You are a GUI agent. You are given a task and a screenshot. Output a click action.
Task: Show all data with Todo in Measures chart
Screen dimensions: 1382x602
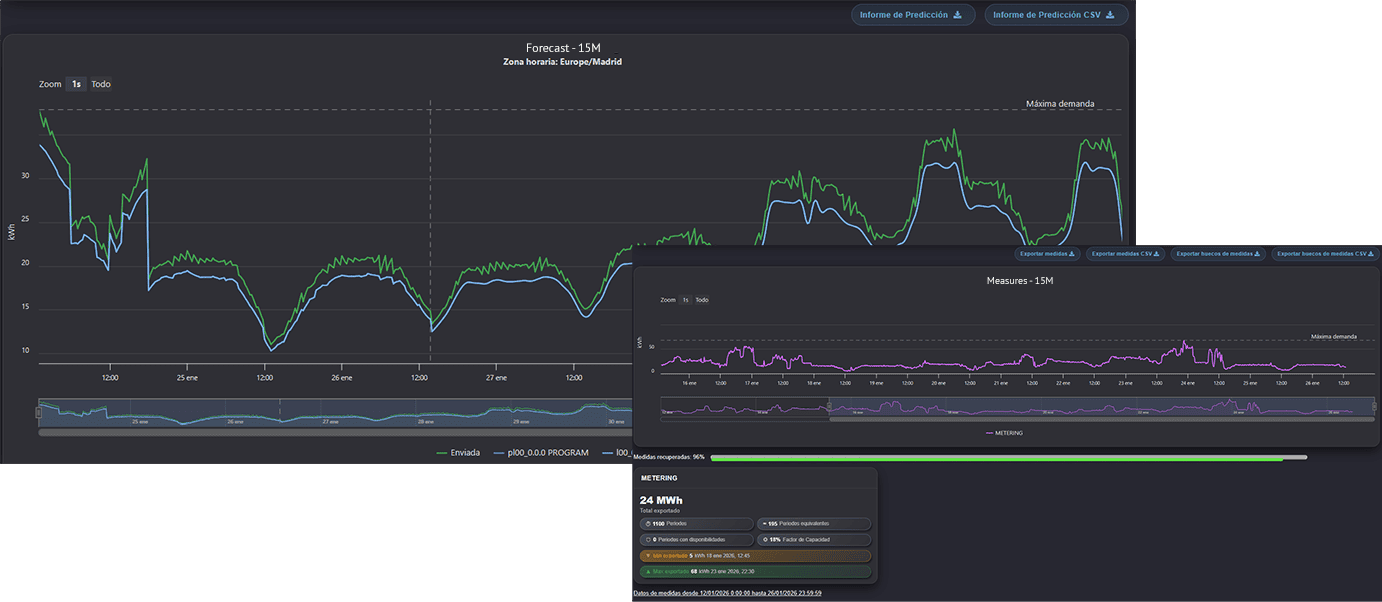click(702, 300)
